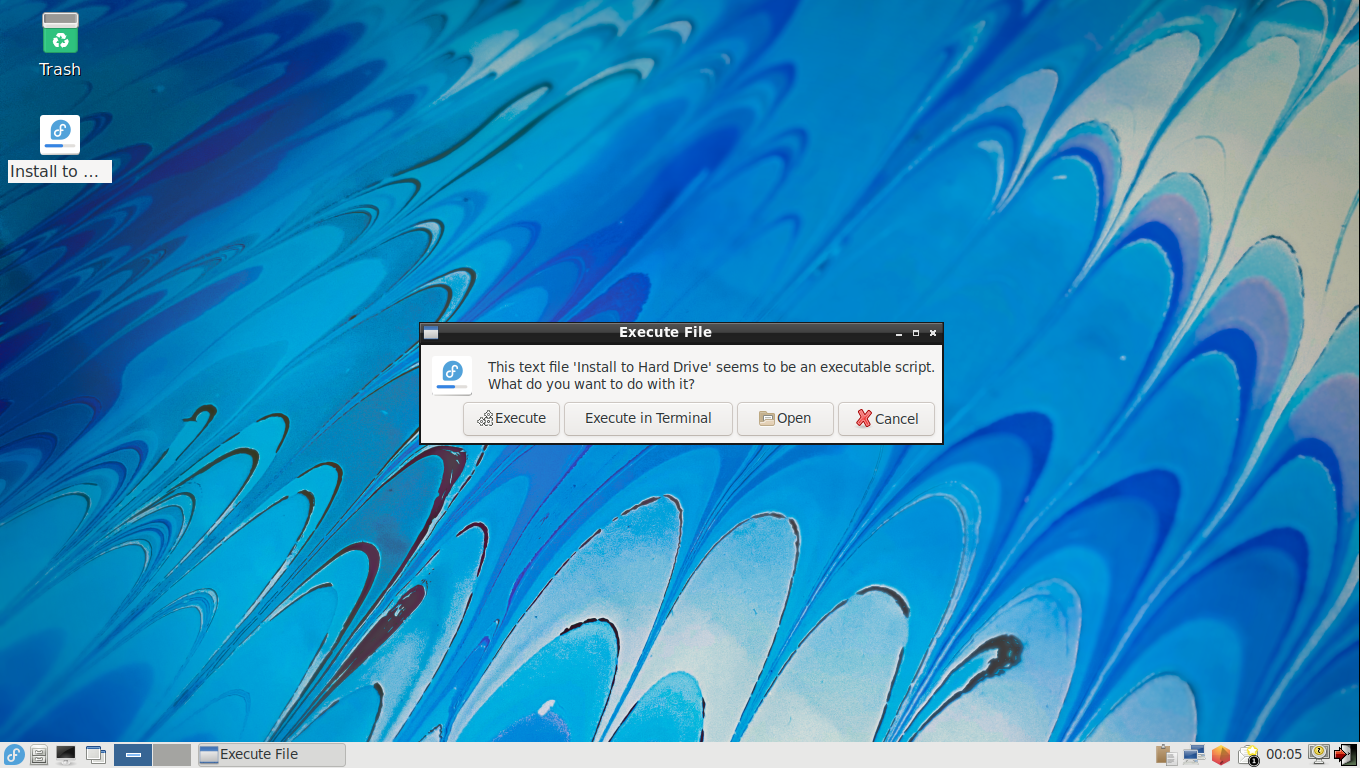
Task: Click the logout door icon
Action: click(x=1345, y=755)
